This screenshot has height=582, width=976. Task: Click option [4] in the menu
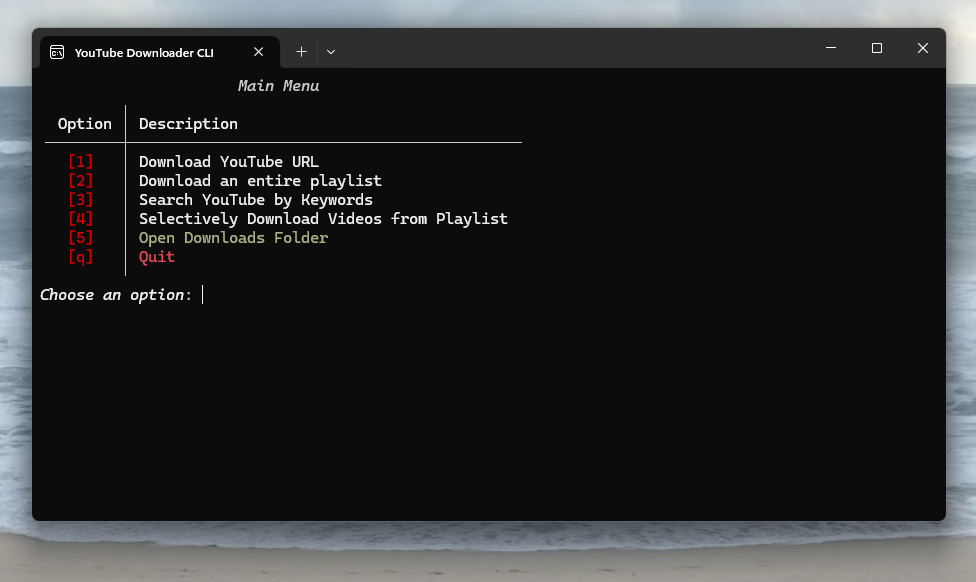[x=80, y=219]
